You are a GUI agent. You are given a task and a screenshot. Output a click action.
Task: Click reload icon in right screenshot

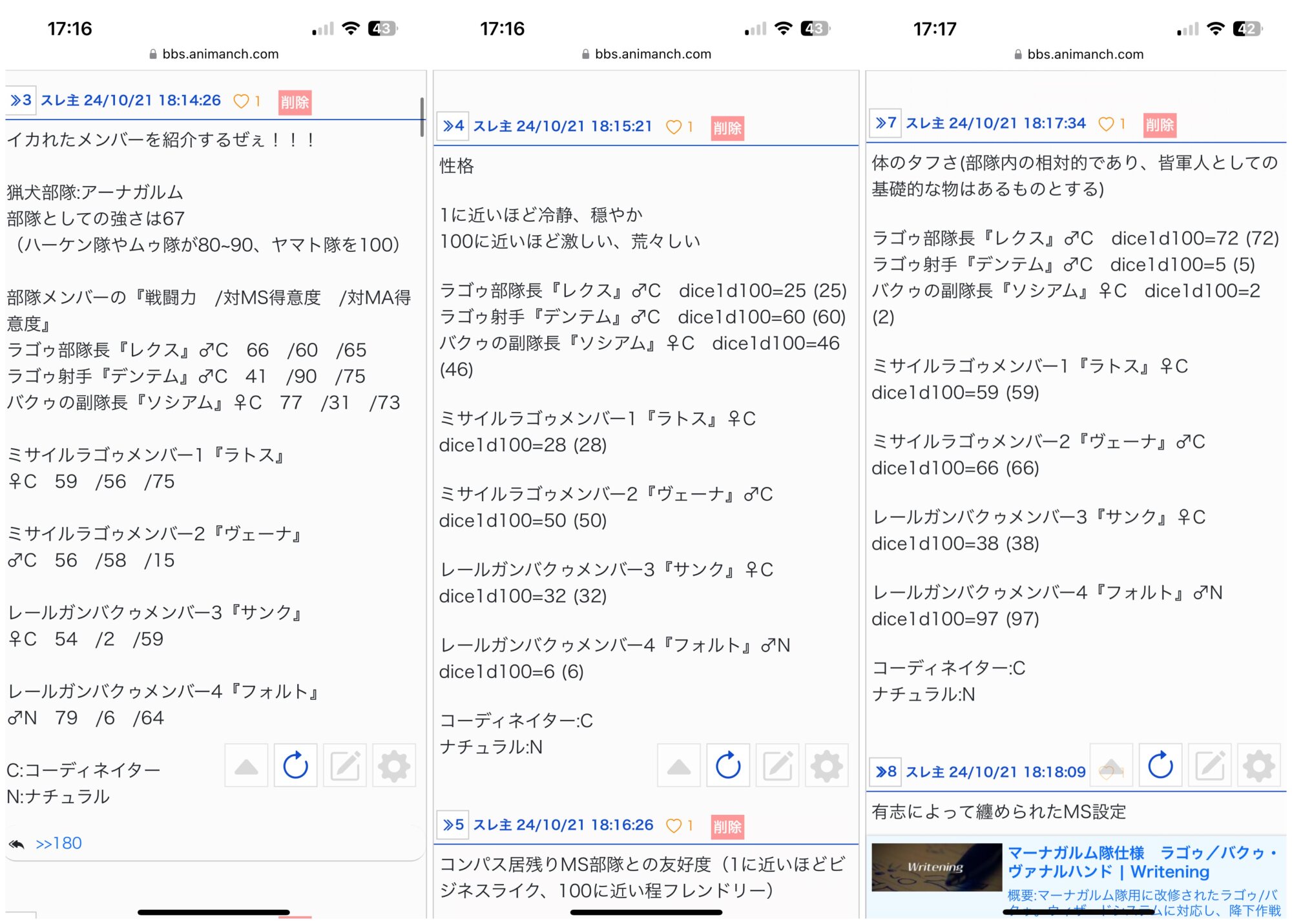pyautogui.click(x=1160, y=766)
